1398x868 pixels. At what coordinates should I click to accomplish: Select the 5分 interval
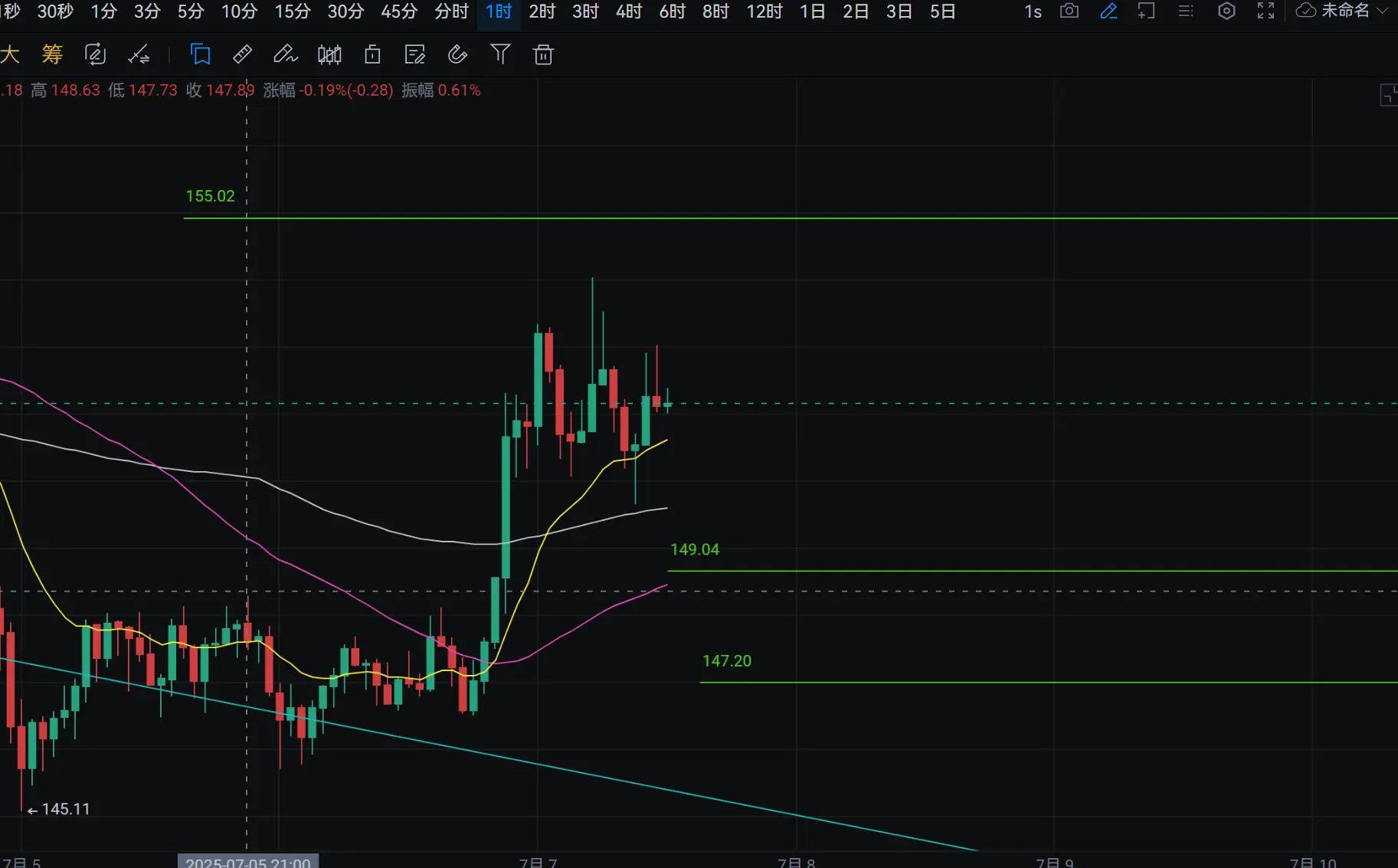(191, 11)
